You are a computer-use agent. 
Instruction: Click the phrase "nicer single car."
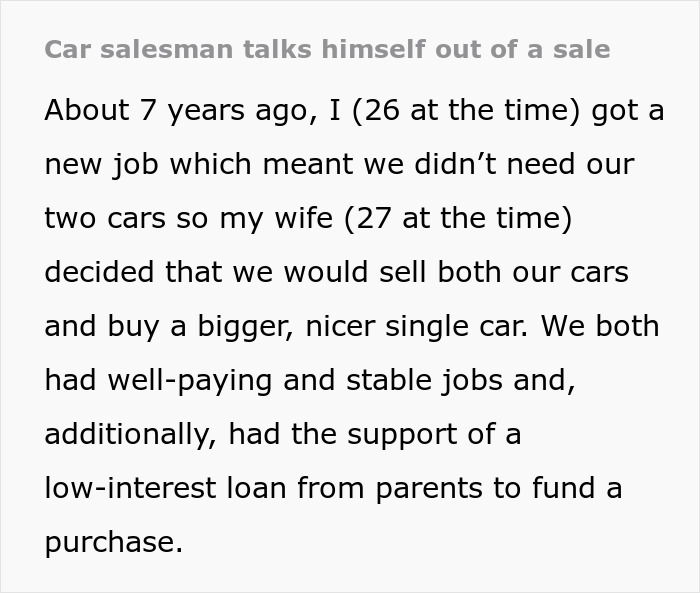coord(425,326)
